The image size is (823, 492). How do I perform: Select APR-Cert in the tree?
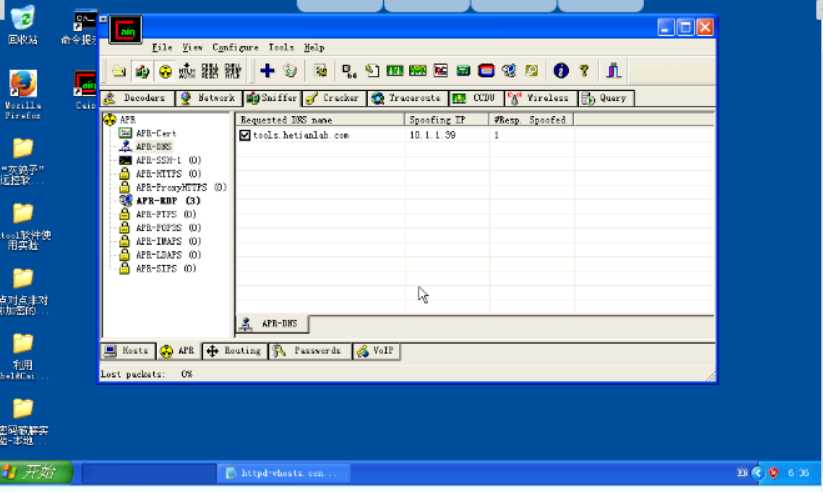pos(156,133)
